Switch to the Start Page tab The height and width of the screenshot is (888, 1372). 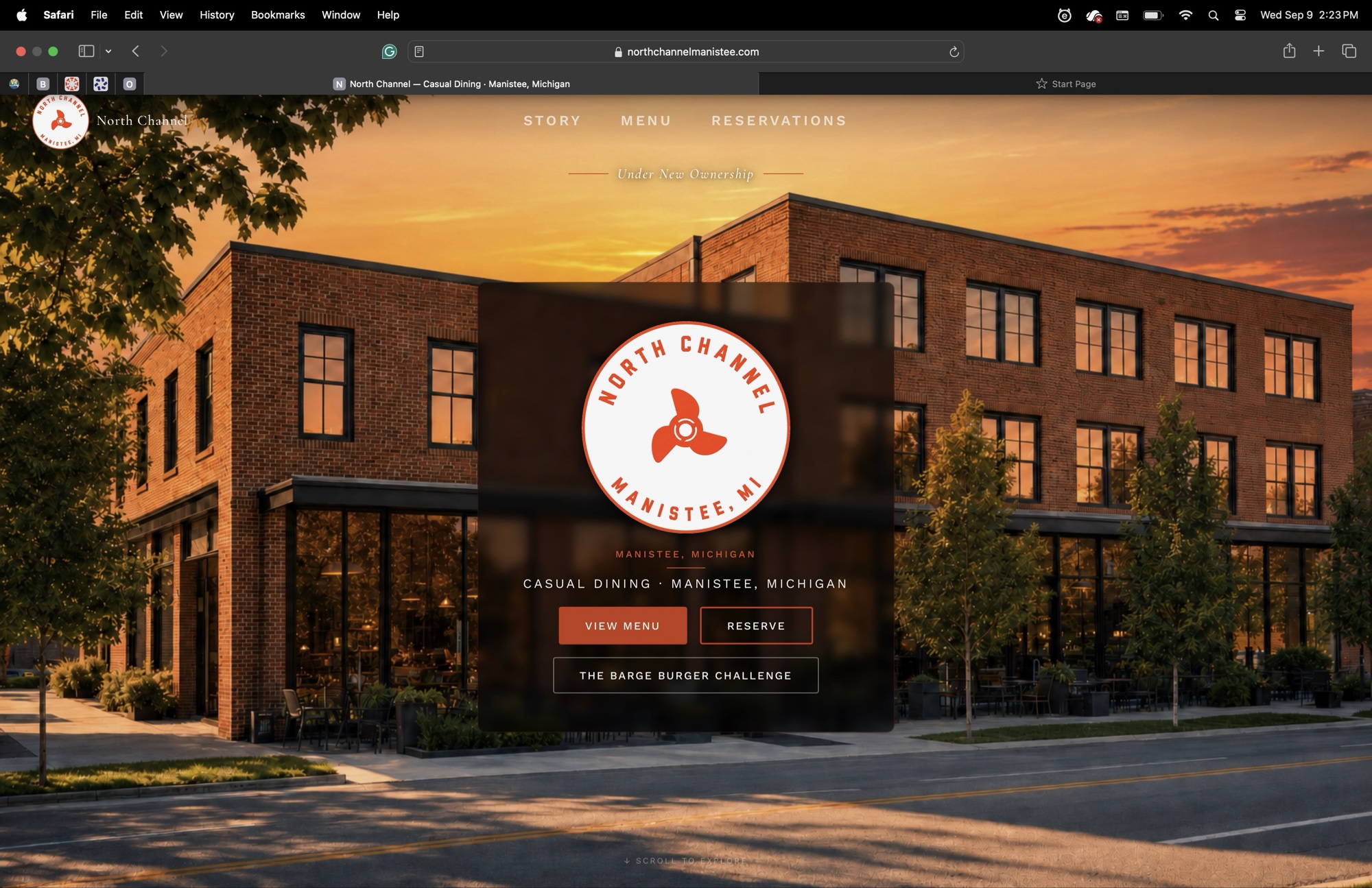click(x=1065, y=84)
